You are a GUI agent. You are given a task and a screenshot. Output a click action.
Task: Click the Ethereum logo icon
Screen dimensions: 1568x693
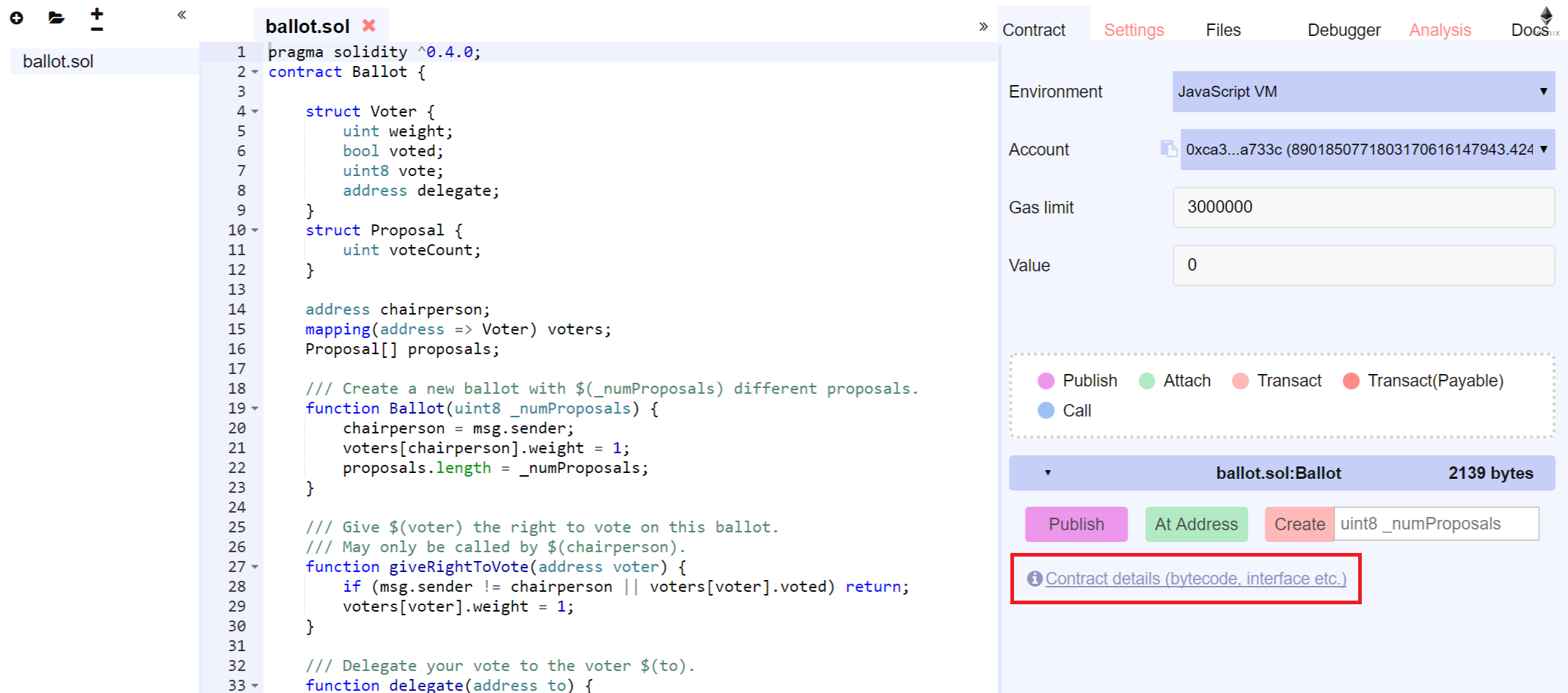click(x=1546, y=16)
